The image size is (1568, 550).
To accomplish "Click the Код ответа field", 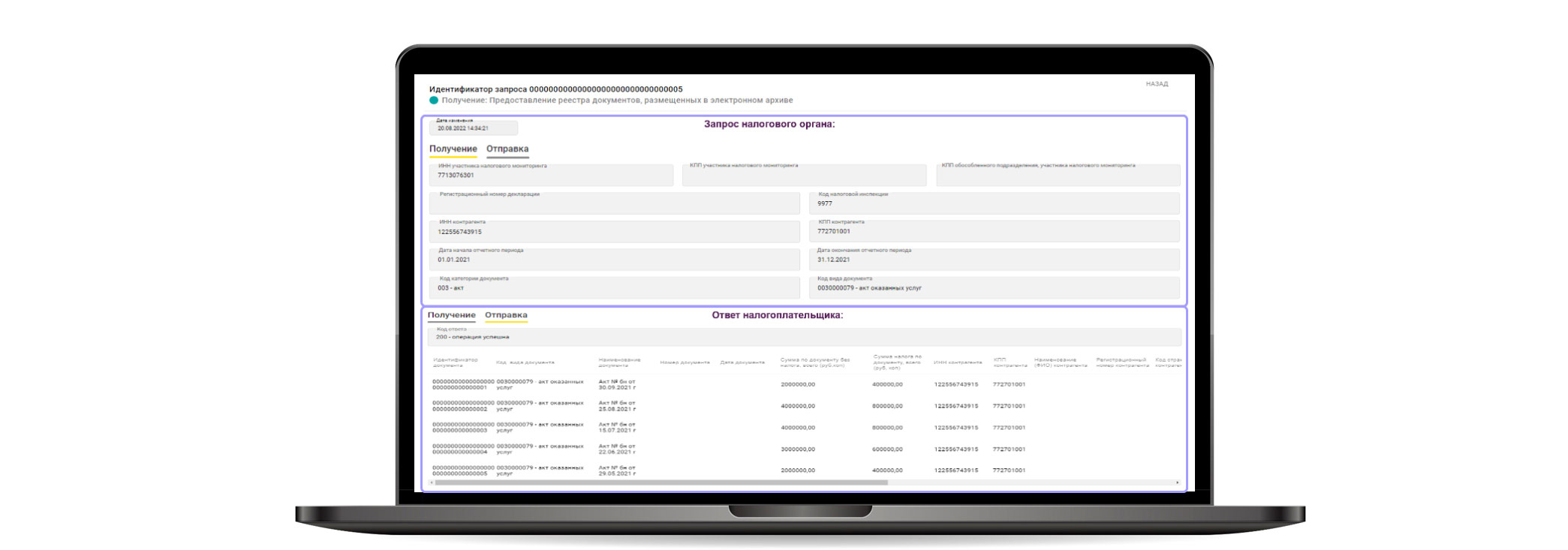I will [x=803, y=337].
